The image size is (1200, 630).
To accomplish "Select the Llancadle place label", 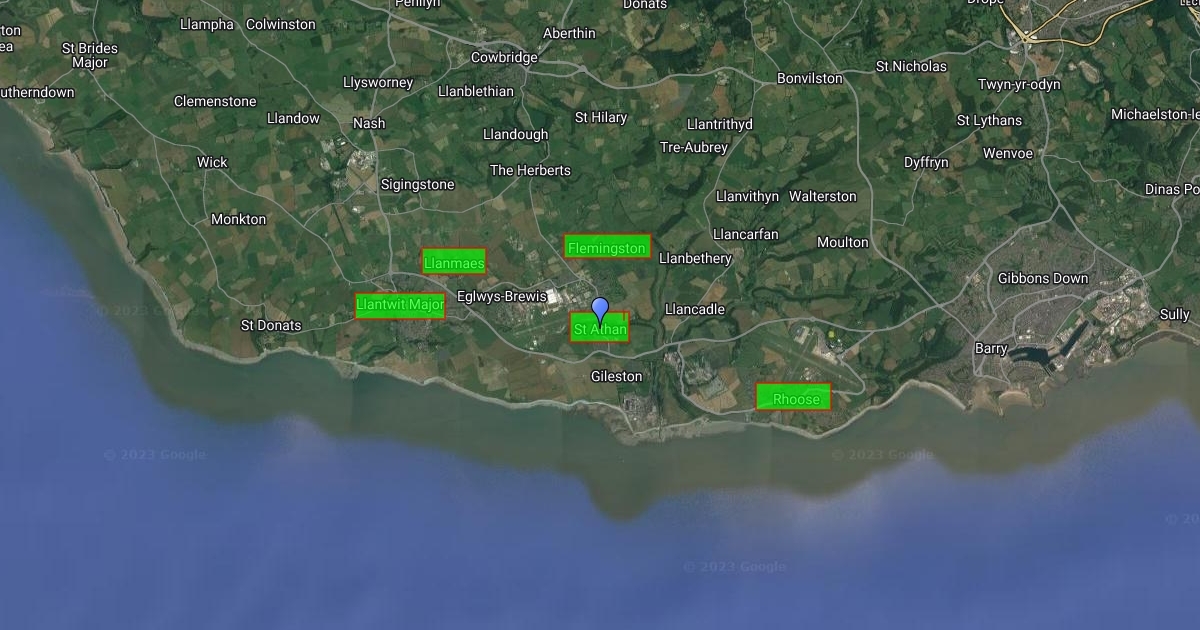I will coord(694,309).
